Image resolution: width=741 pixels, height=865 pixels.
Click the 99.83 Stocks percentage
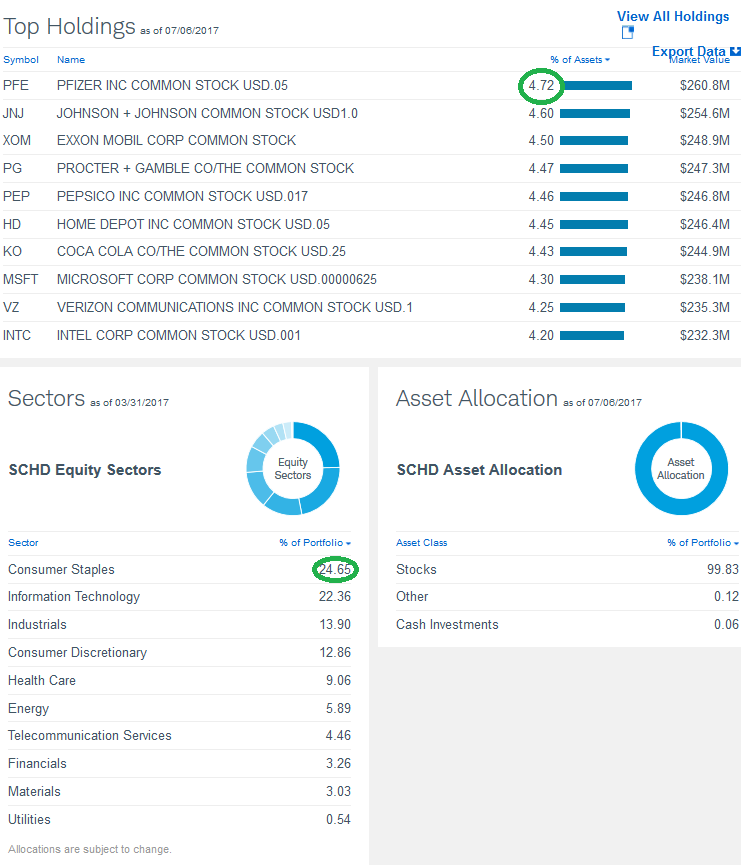[723, 569]
